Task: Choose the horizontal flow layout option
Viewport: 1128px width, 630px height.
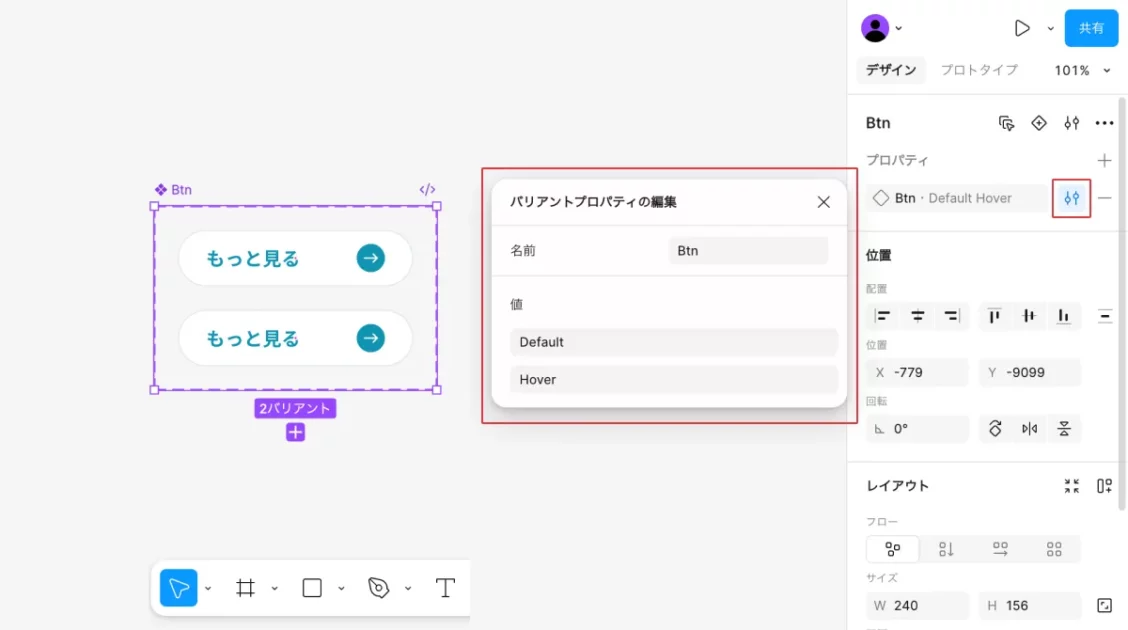Action: pos(1000,549)
